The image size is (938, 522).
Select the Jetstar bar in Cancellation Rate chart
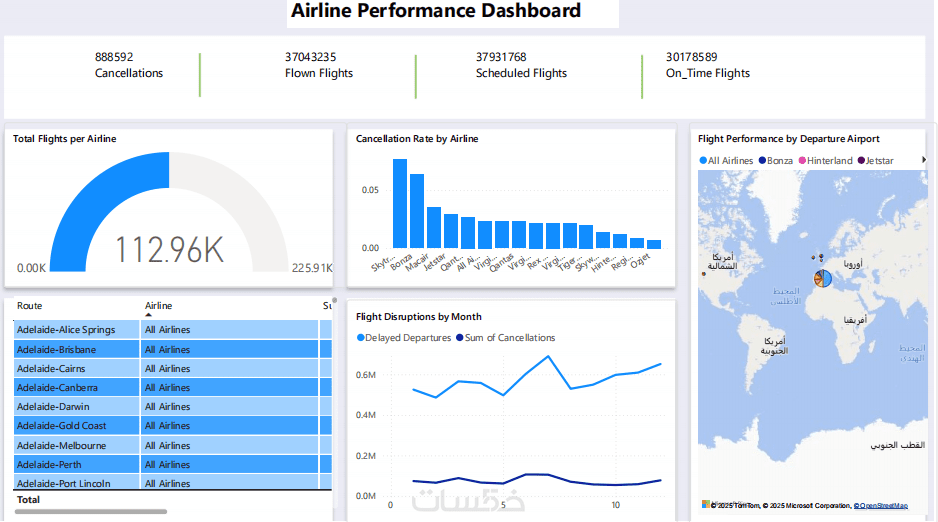[450, 231]
